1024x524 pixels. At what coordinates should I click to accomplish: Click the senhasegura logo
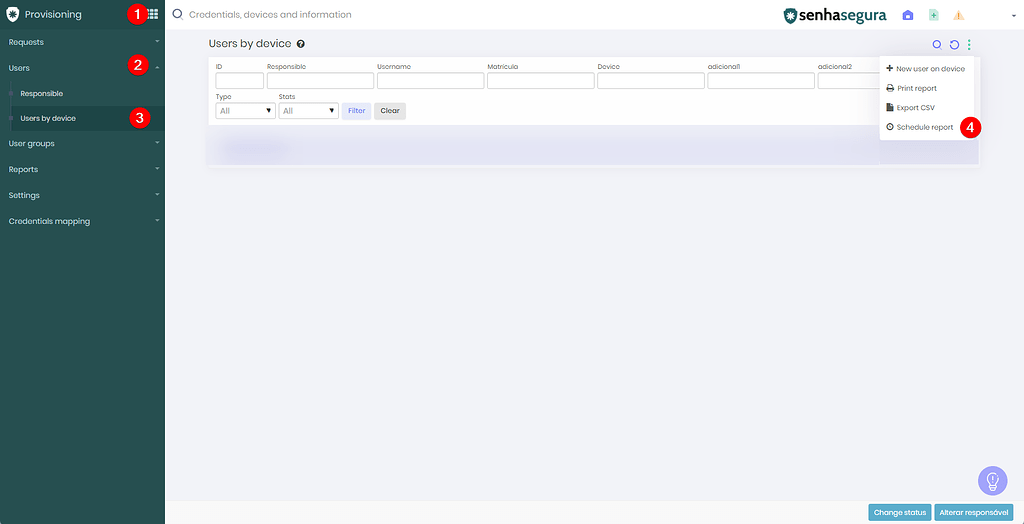point(835,15)
